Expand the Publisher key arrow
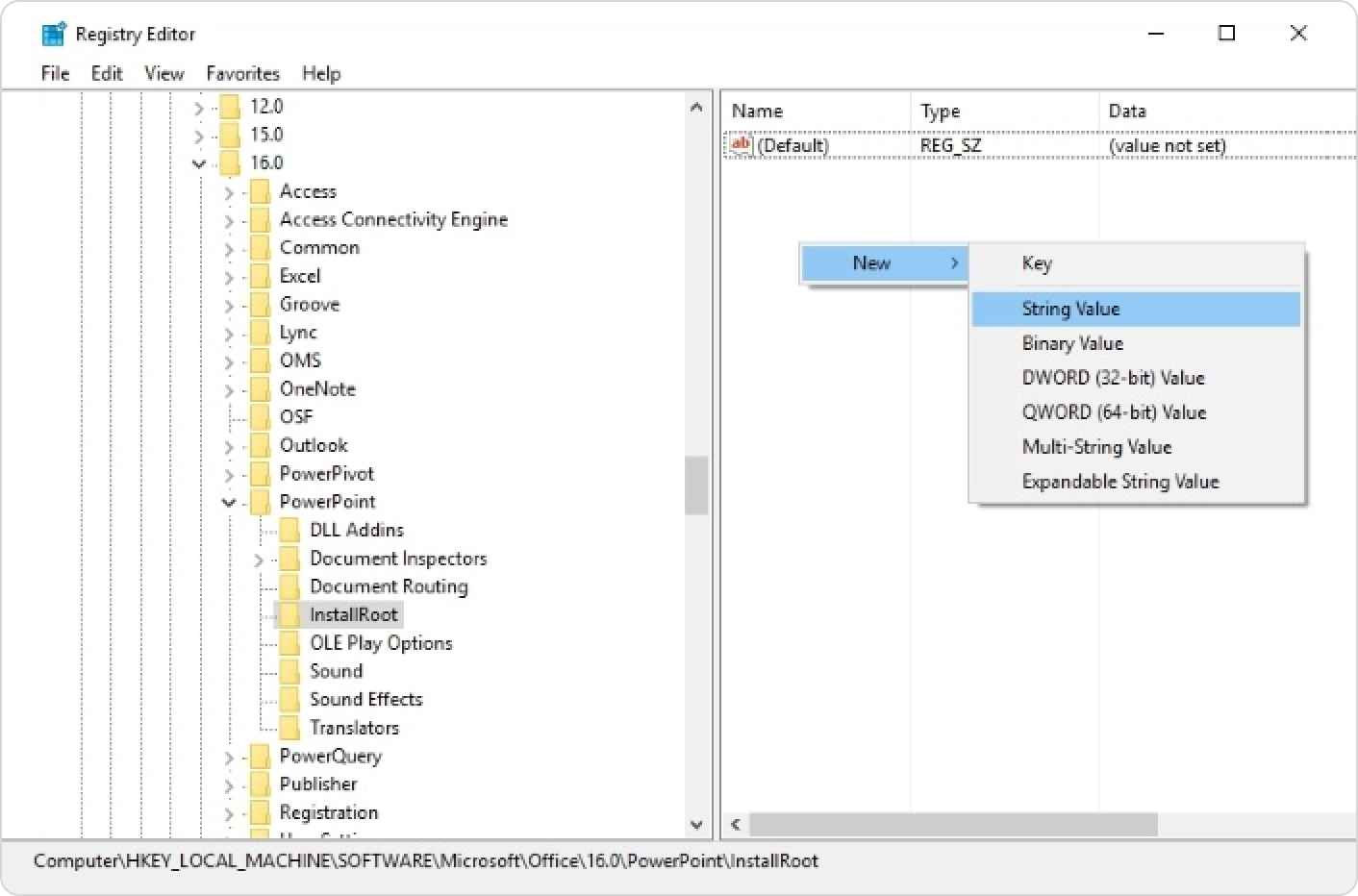The image size is (1358, 896). pyautogui.click(x=229, y=785)
